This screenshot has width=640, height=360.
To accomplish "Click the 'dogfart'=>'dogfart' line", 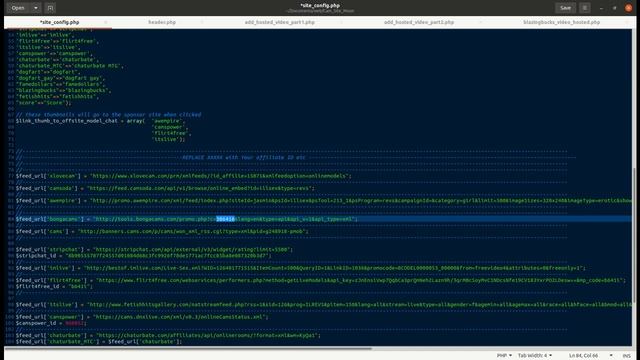I will coord(48,72).
